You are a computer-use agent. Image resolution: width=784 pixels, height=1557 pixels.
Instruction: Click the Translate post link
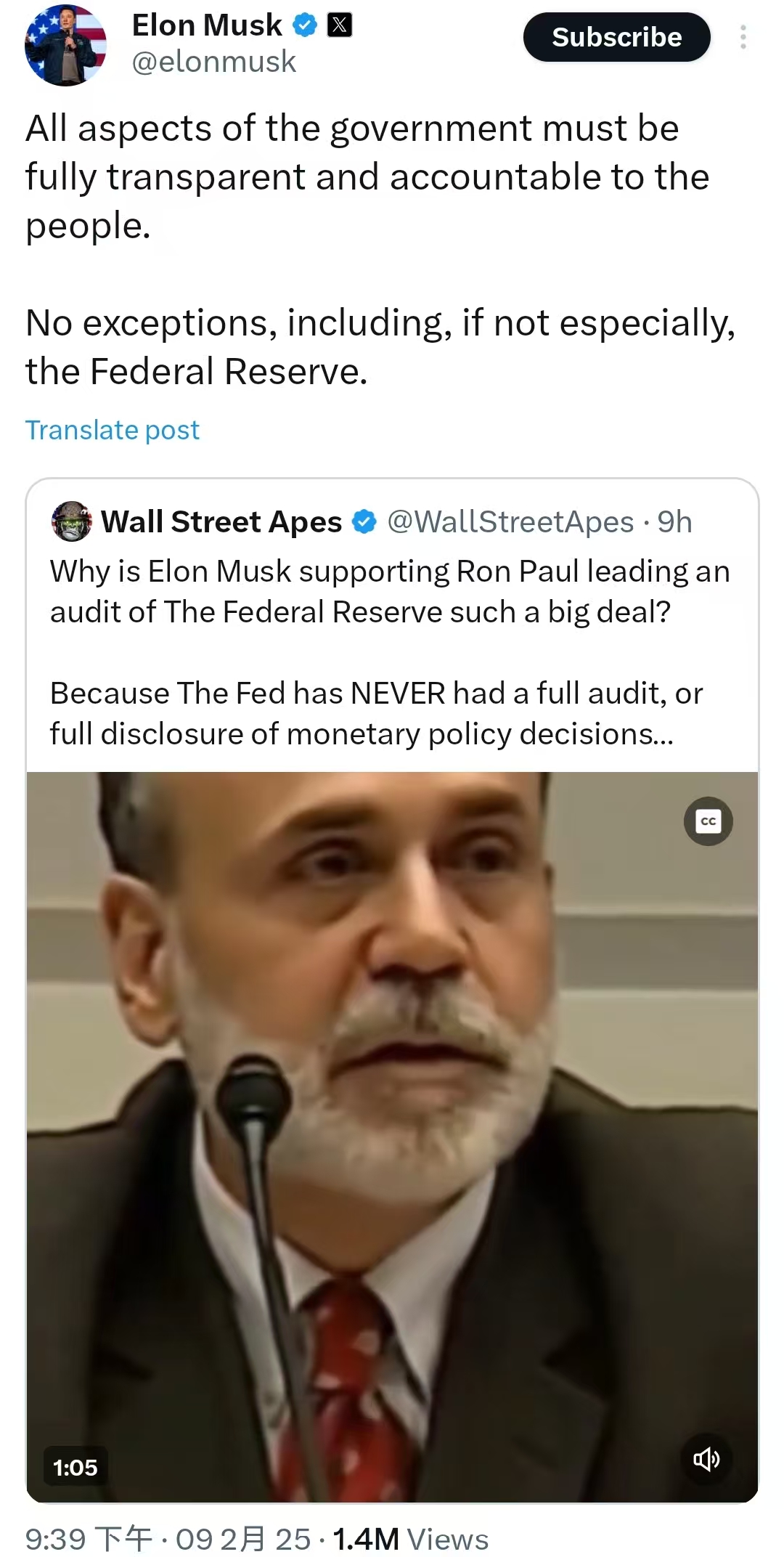[x=113, y=430]
